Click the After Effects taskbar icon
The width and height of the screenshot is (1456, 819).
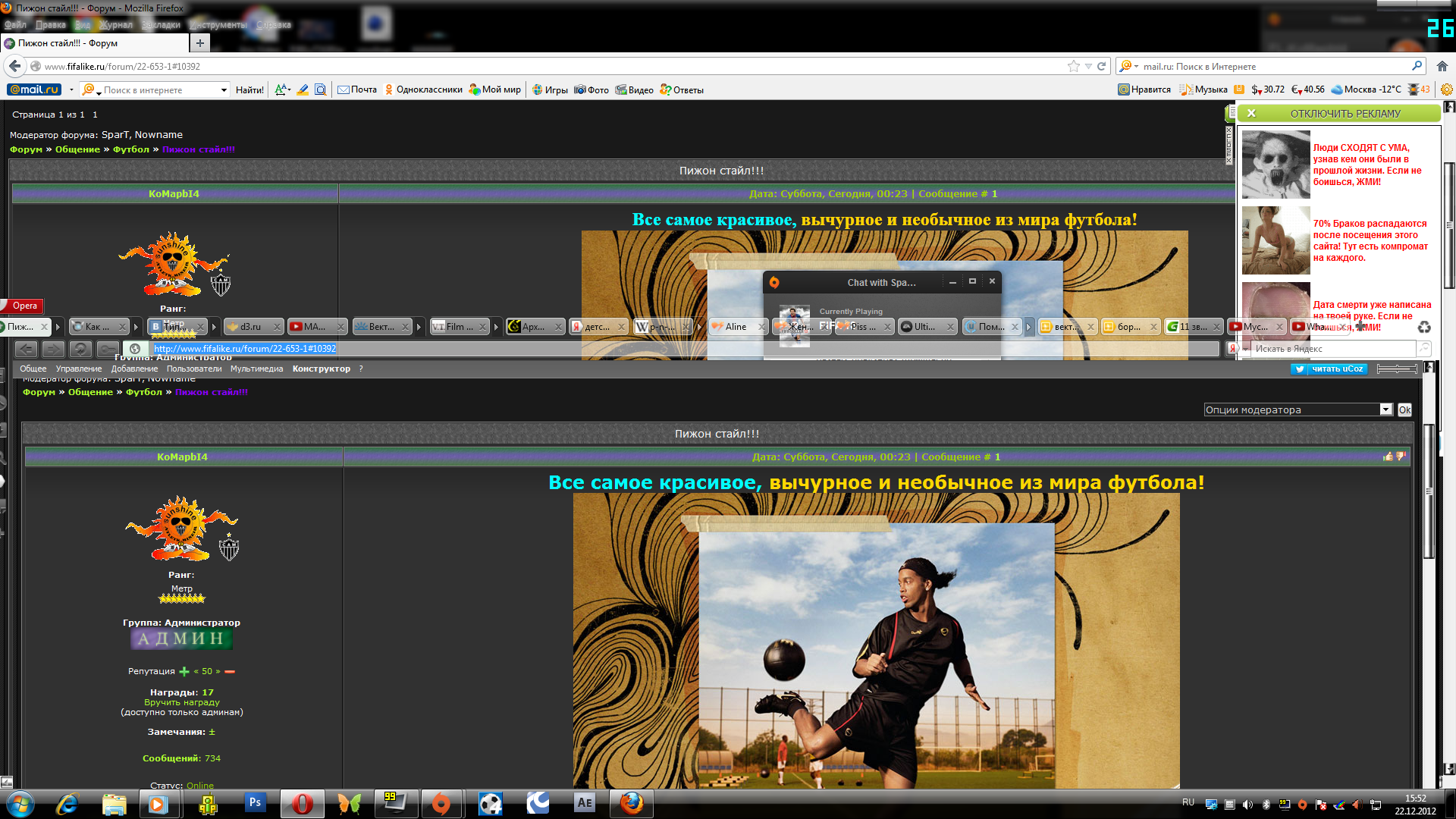pos(584,803)
